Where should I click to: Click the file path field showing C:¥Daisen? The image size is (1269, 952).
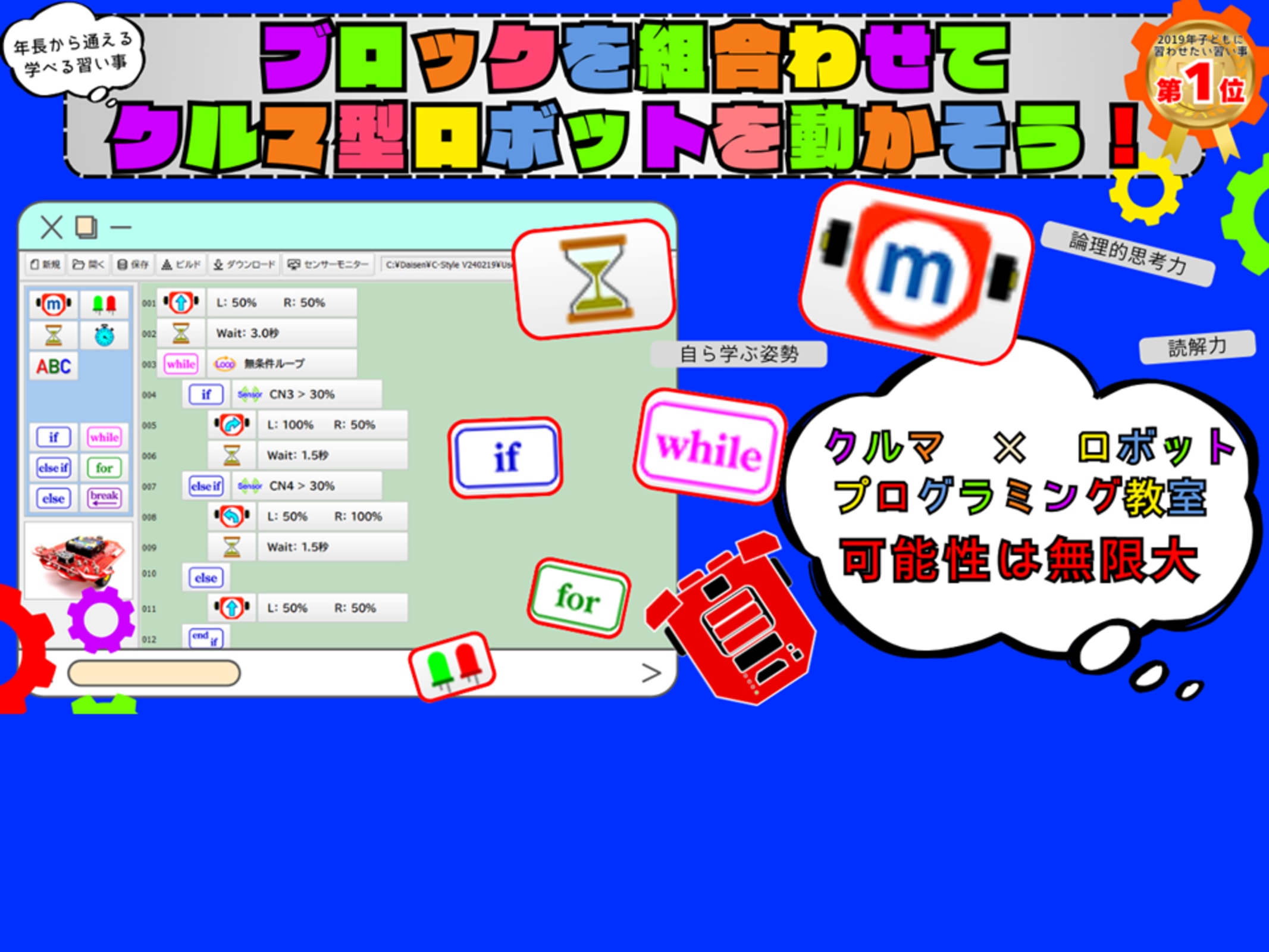[x=447, y=264]
